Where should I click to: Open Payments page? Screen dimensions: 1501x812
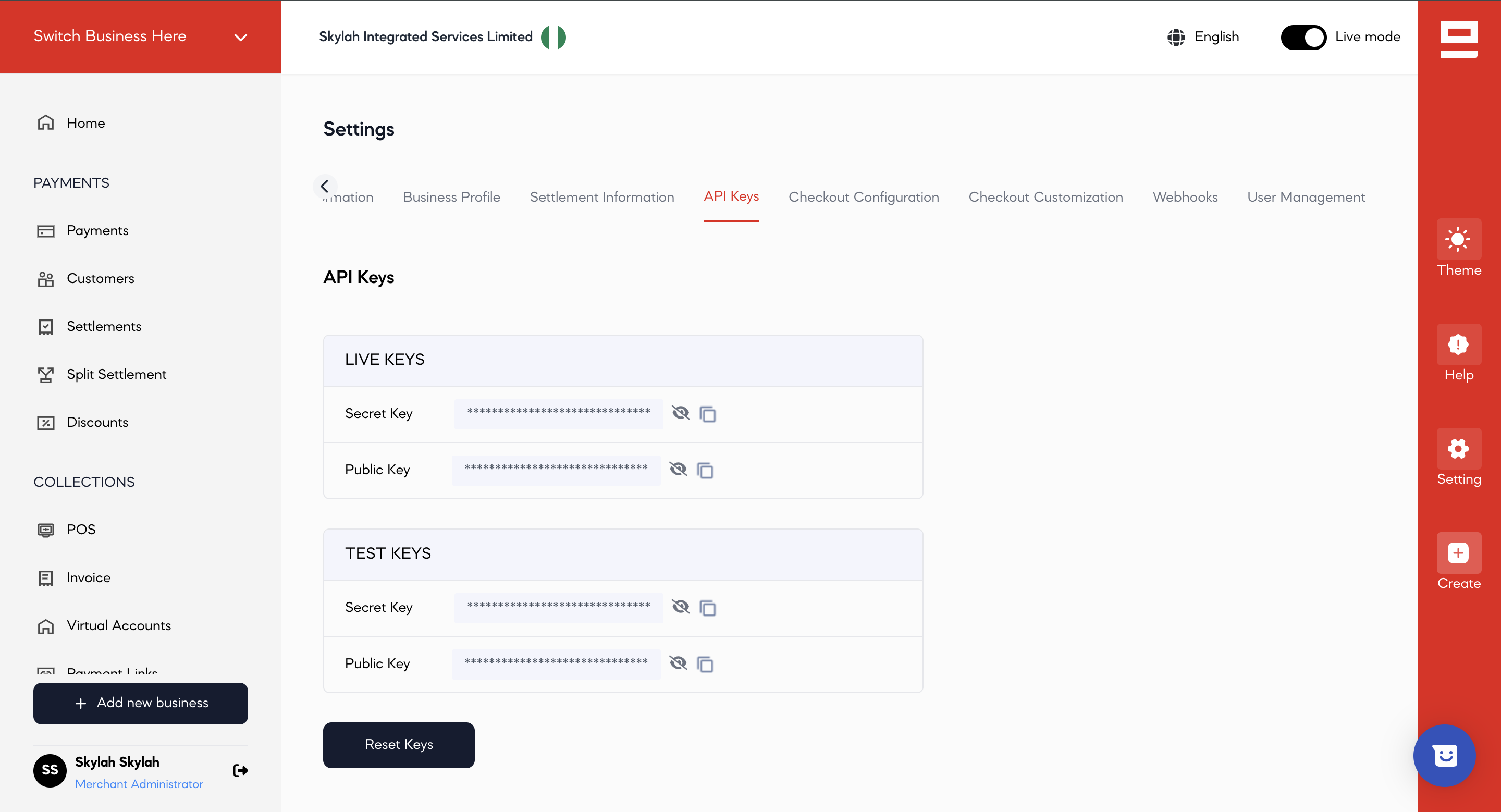click(x=83, y=231)
